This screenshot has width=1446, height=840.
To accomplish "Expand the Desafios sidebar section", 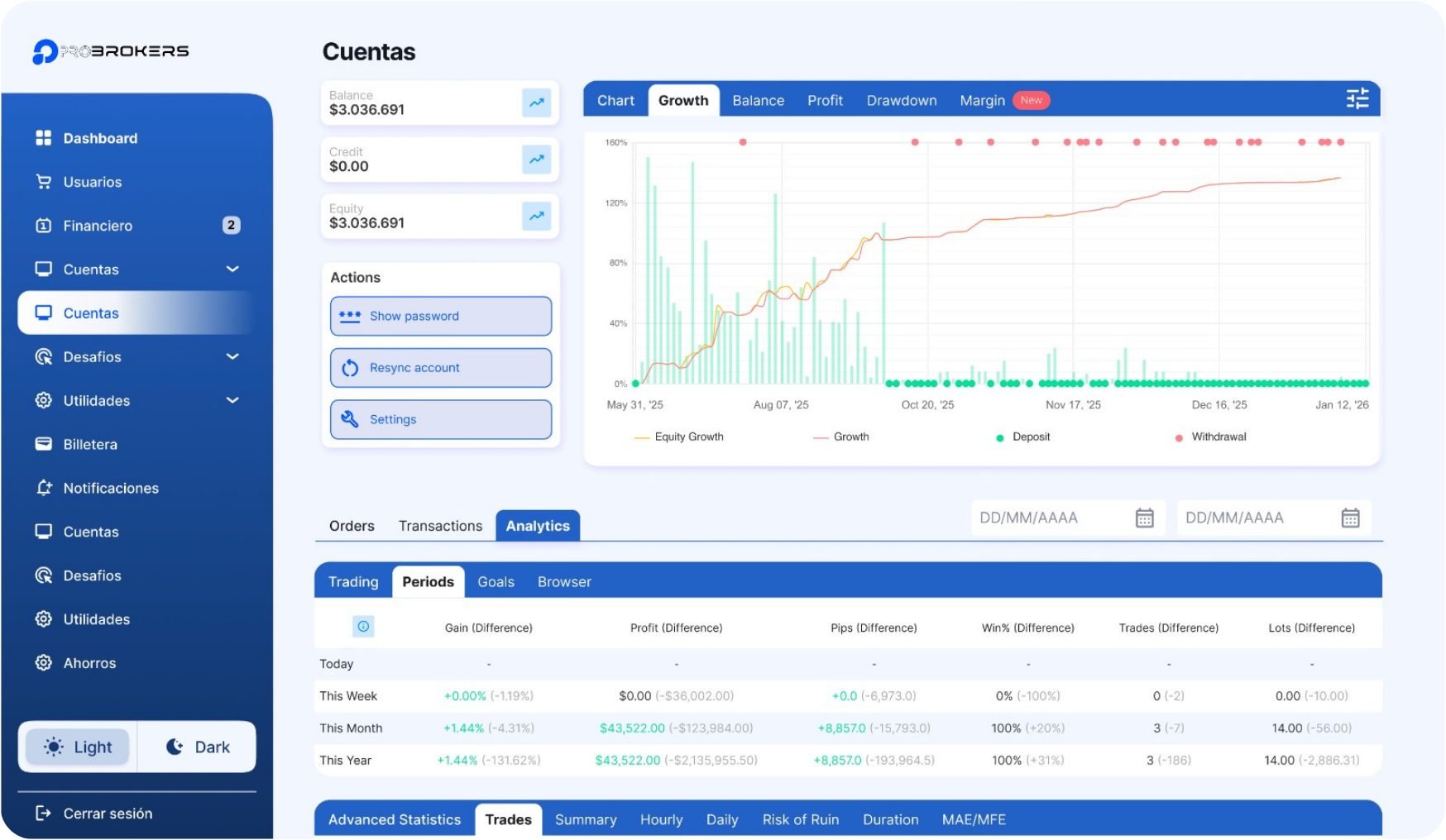I will (232, 356).
